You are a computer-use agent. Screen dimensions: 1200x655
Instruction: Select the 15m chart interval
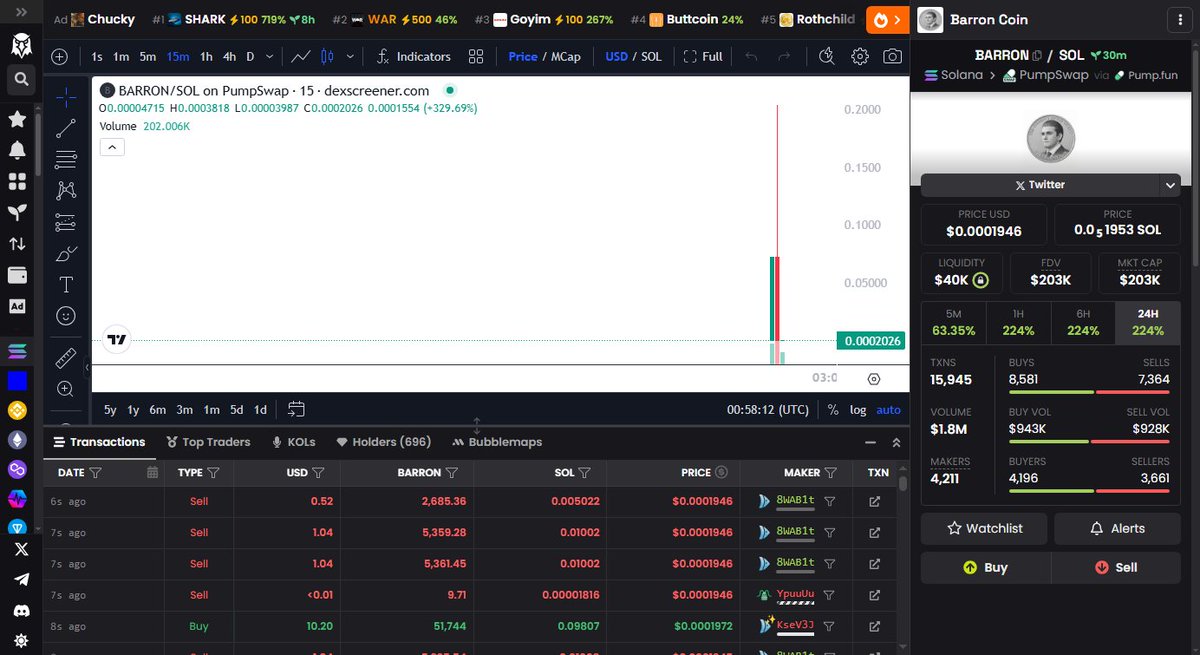[x=178, y=57]
